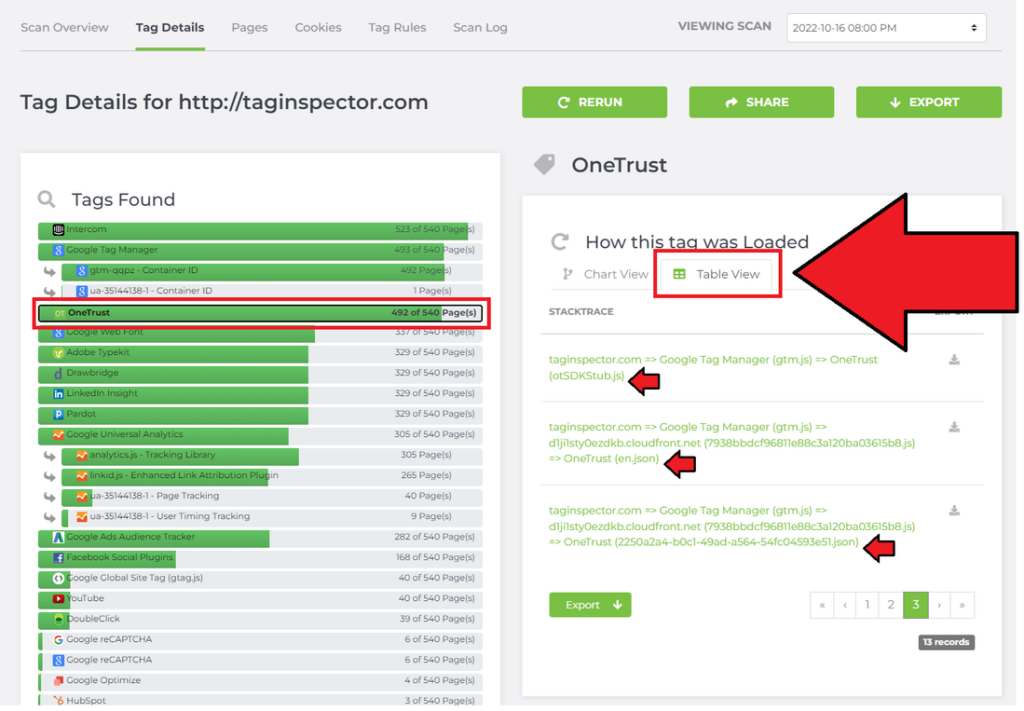This screenshot has width=1024, height=711.
Task: Click the Google Ads Audience Tracker icon
Action: click(58, 537)
